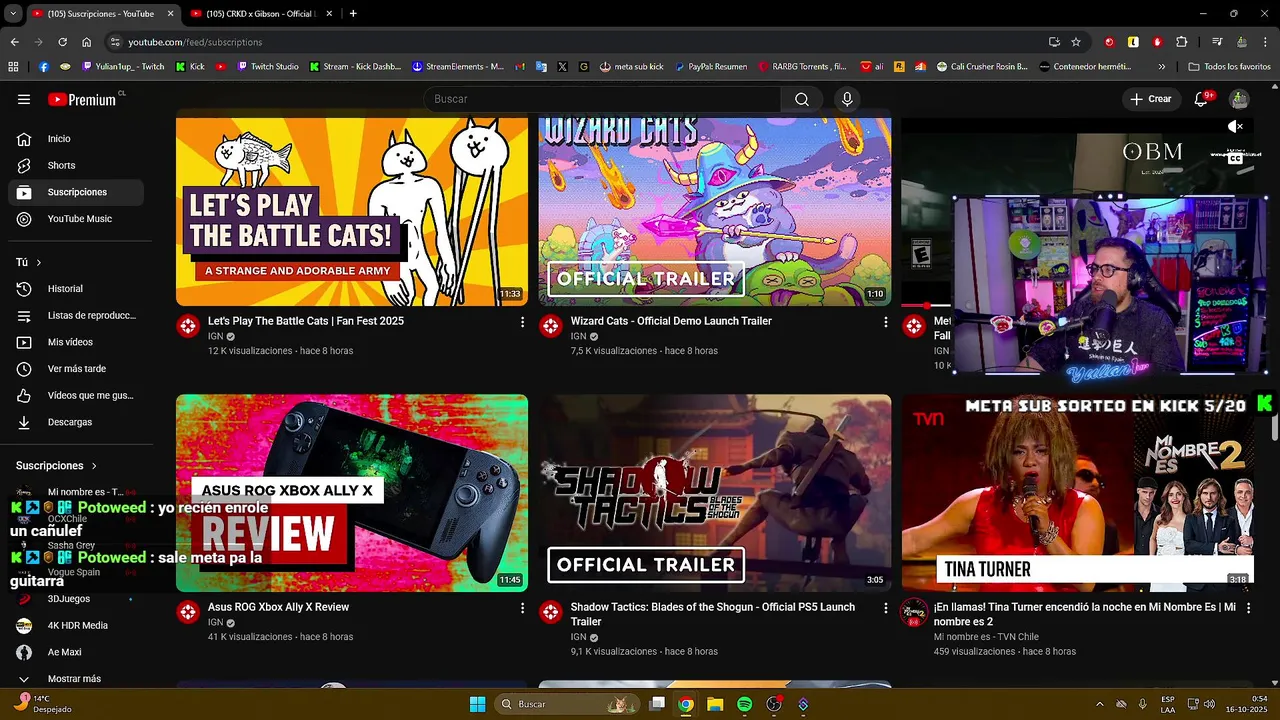Image resolution: width=1280 pixels, height=720 pixels.
Task: Expand Mostrar más subscriptions
Action: [x=76, y=679]
